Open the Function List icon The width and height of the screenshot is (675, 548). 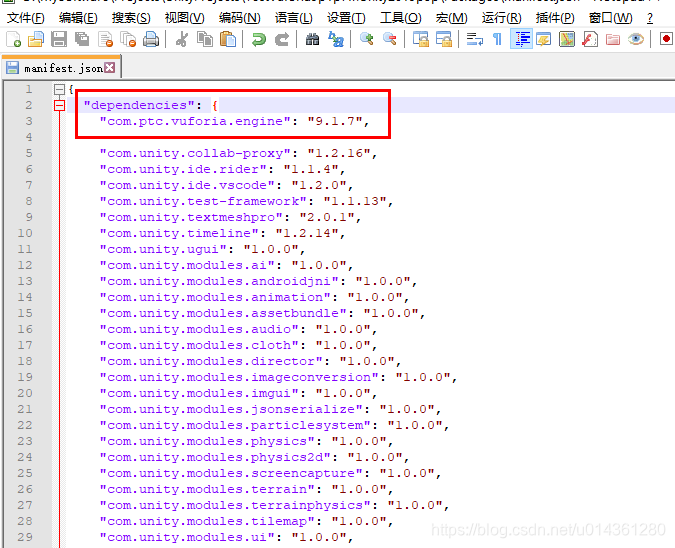point(590,40)
